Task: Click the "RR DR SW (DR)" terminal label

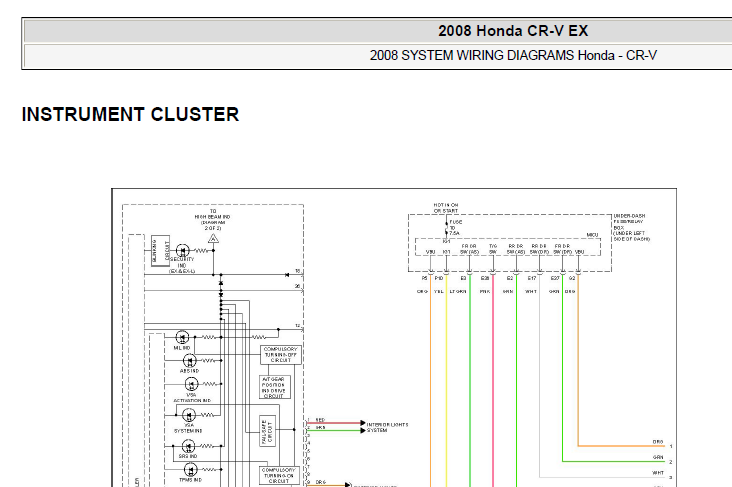Action: pyautogui.click(x=539, y=249)
